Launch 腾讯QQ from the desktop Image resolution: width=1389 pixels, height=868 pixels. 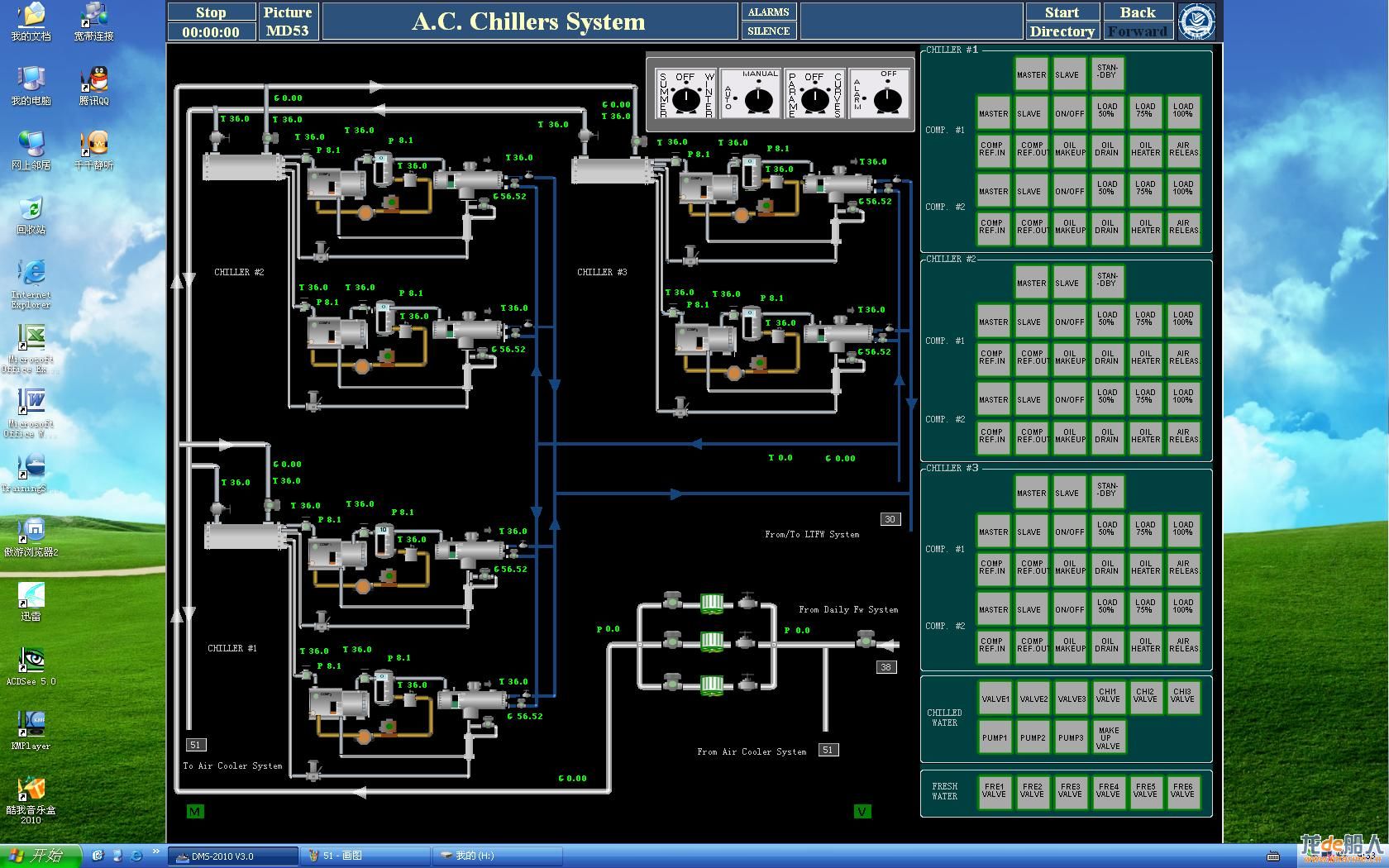point(93,86)
